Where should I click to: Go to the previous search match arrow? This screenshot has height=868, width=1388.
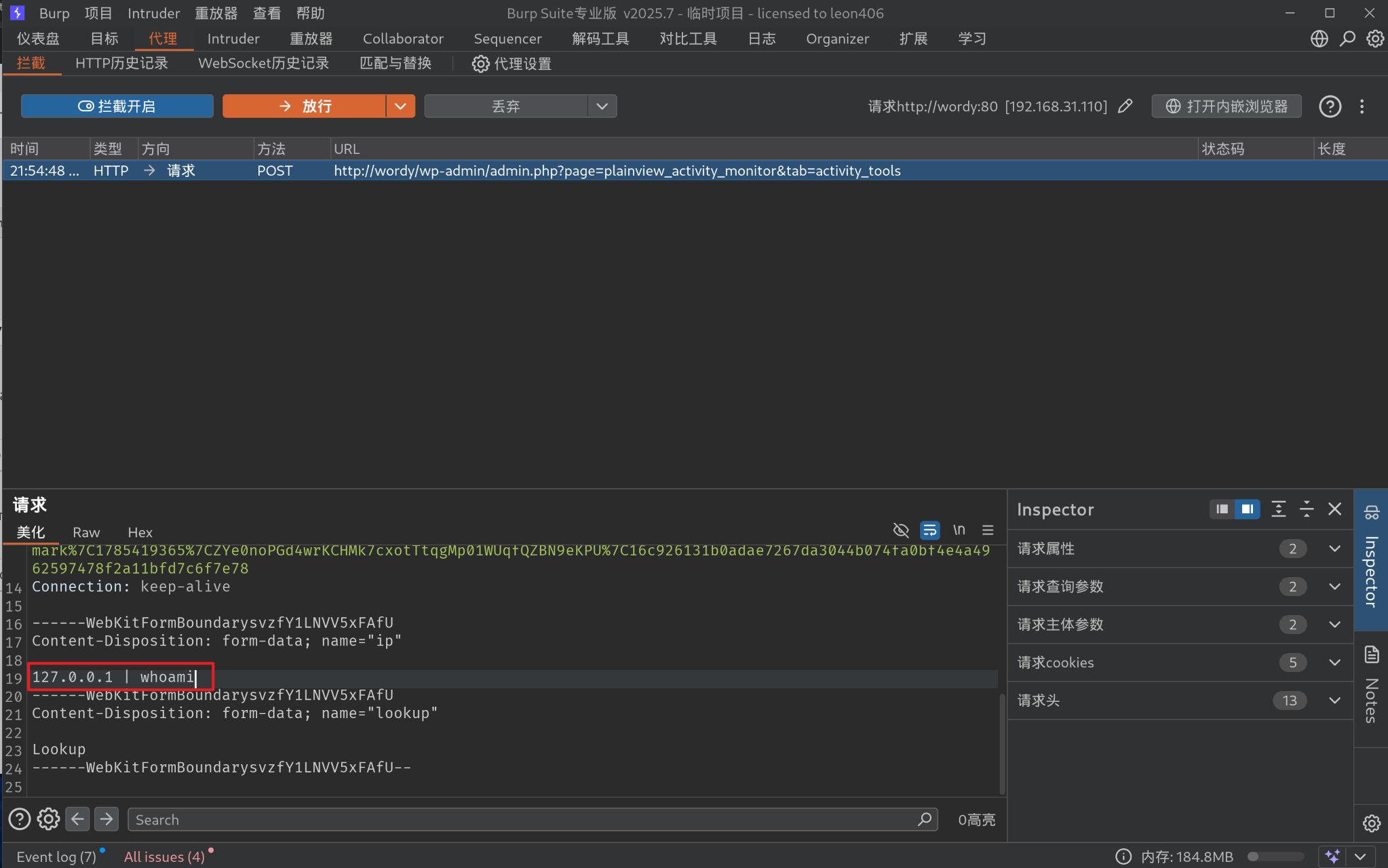78,819
